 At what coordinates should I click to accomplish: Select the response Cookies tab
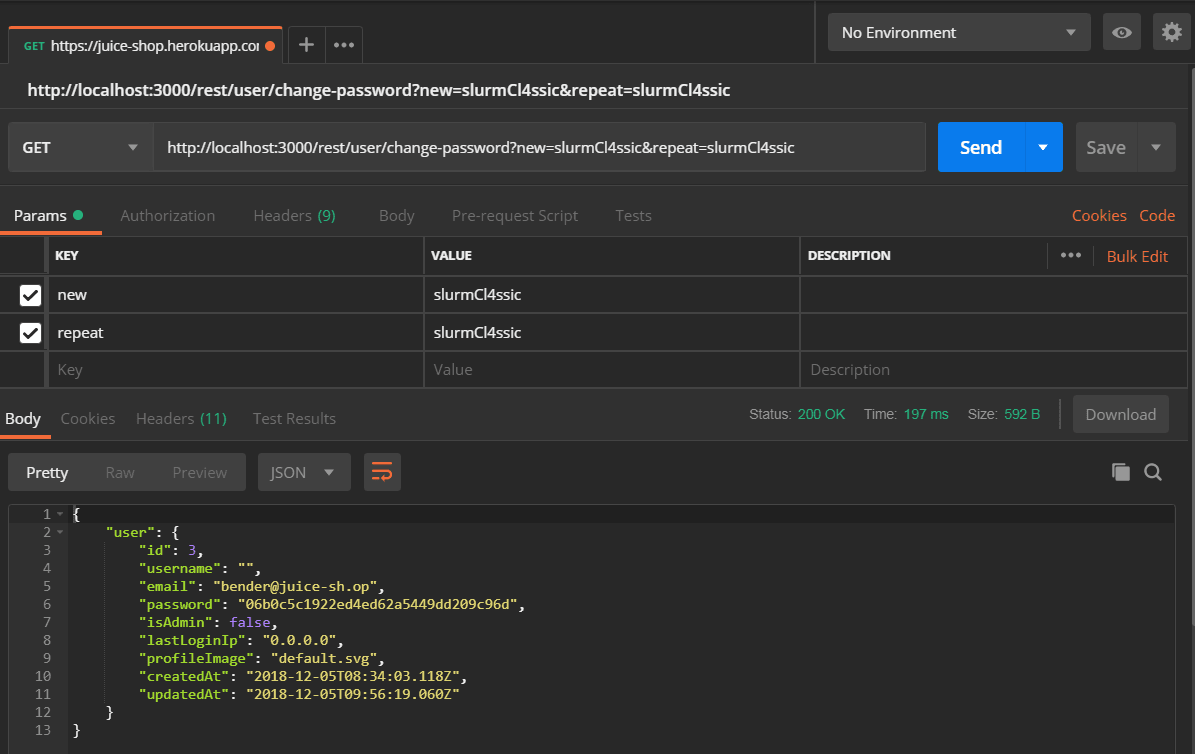point(88,419)
